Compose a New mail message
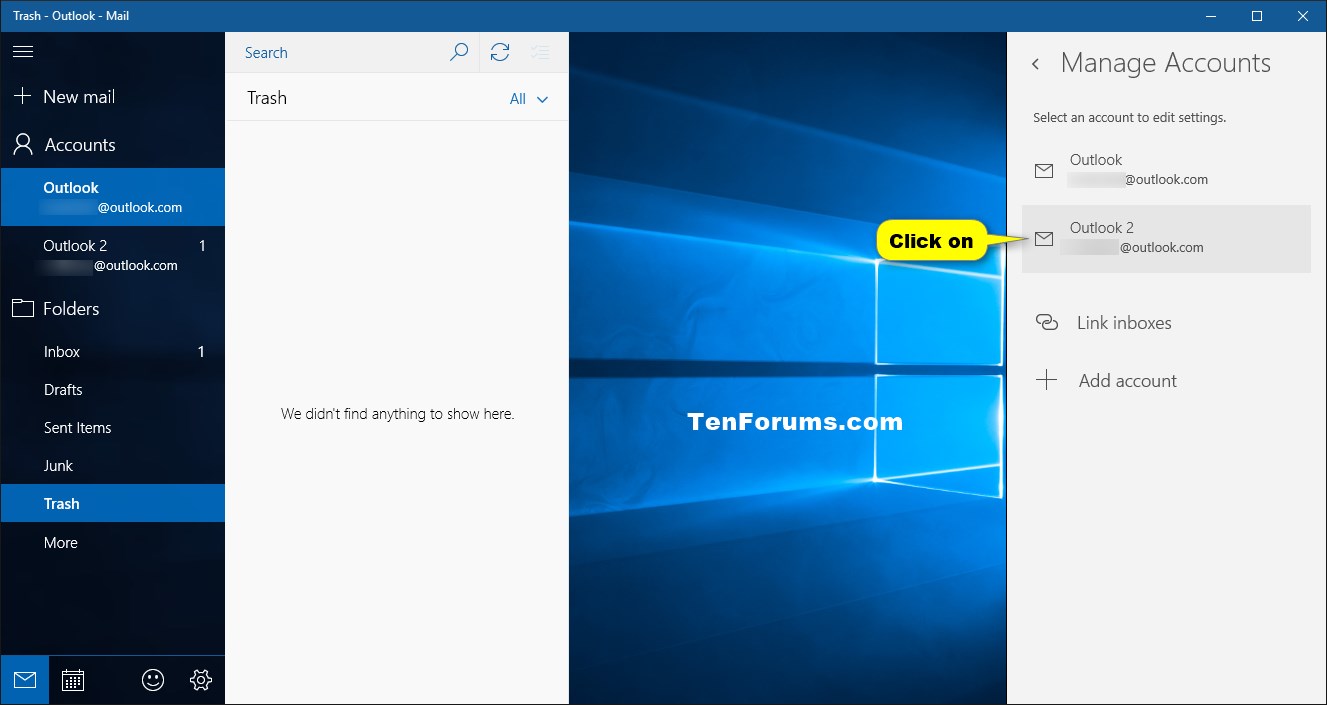The image size is (1327, 705). [79, 96]
